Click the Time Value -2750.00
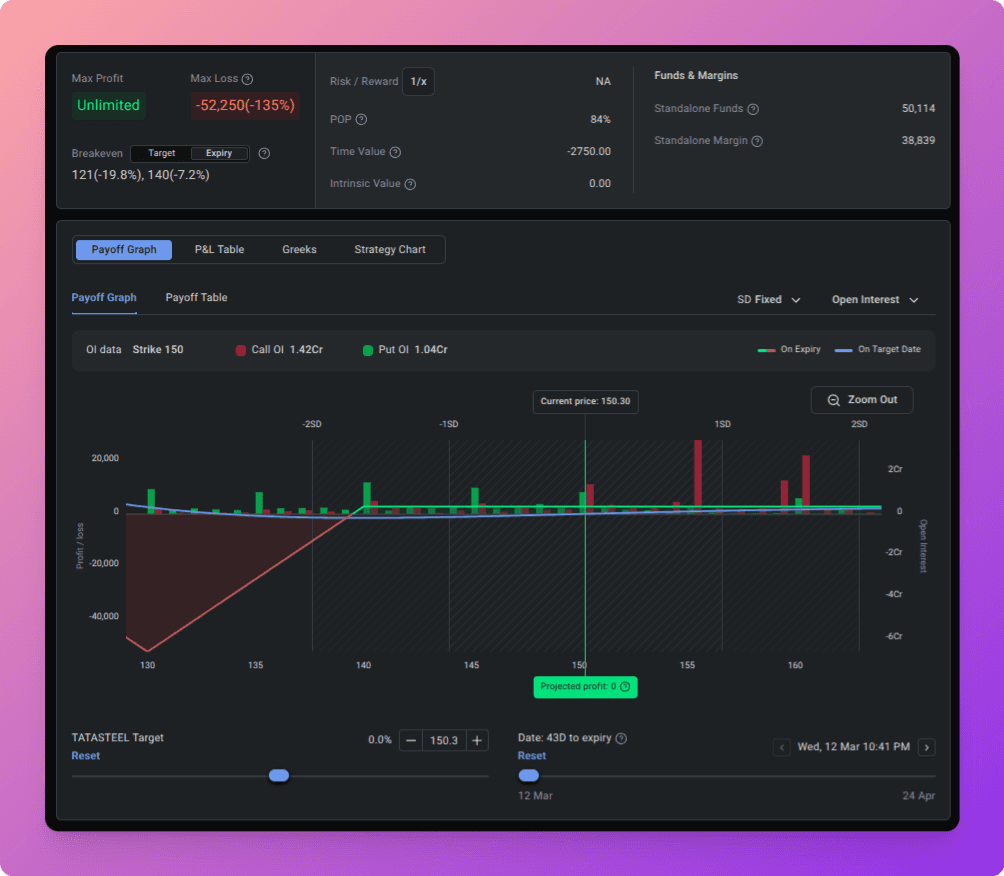 588,152
